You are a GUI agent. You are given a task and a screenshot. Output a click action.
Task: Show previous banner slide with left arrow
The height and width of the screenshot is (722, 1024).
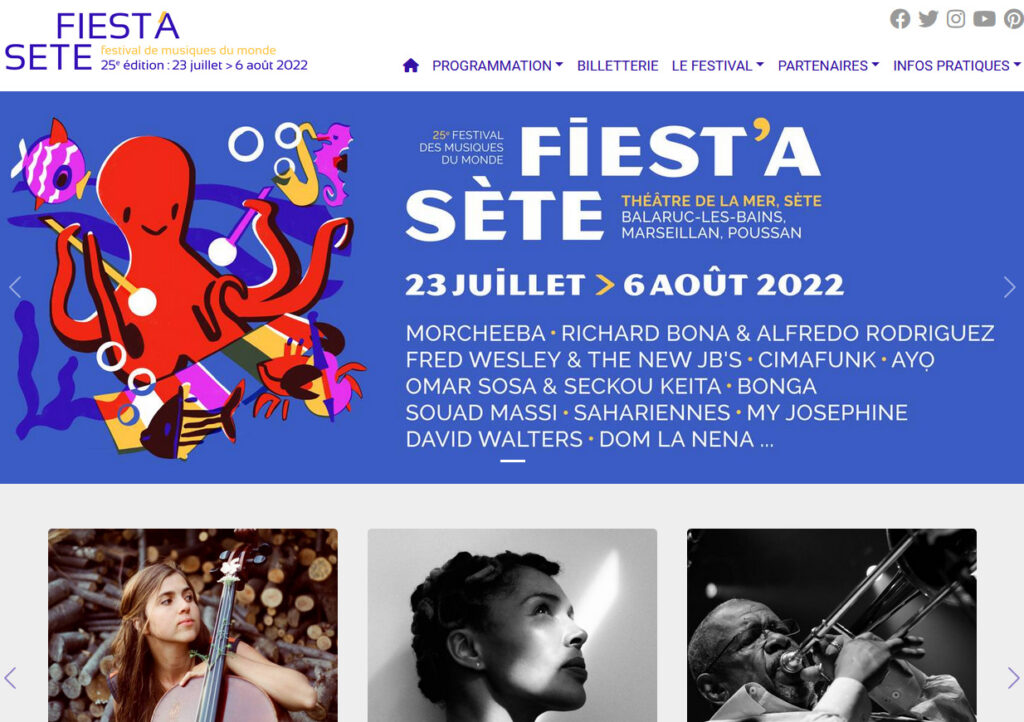pyautogui.click(x=15, y=287)
